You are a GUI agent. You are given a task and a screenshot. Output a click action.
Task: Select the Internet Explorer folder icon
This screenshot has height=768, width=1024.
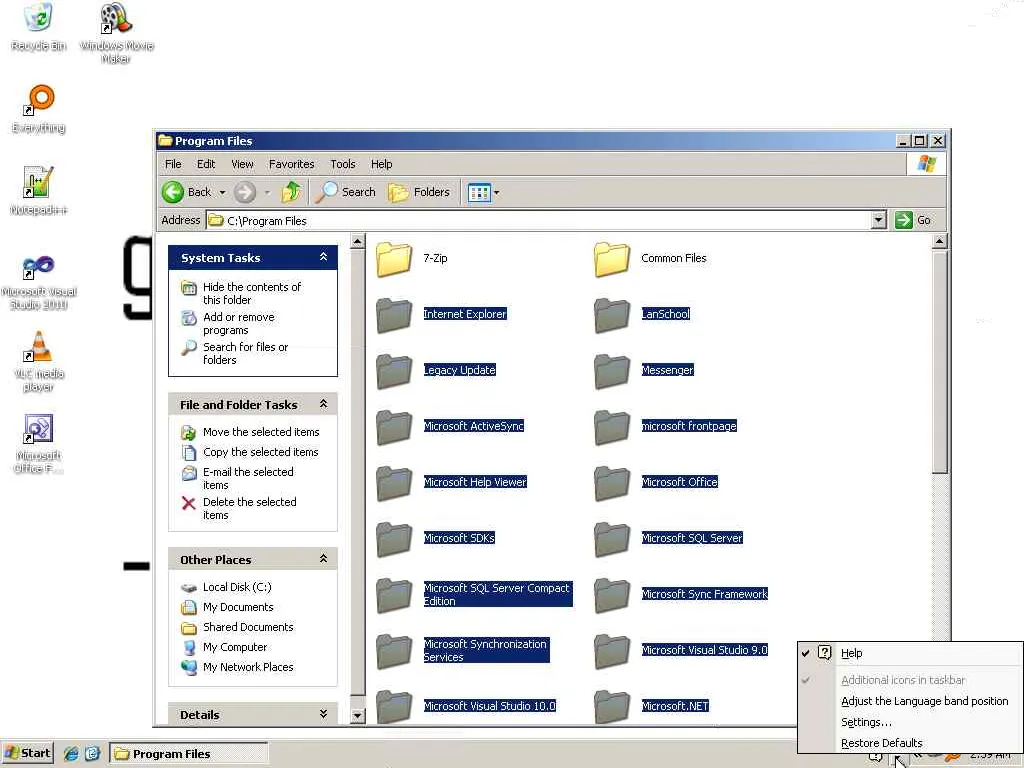(394, 315)
